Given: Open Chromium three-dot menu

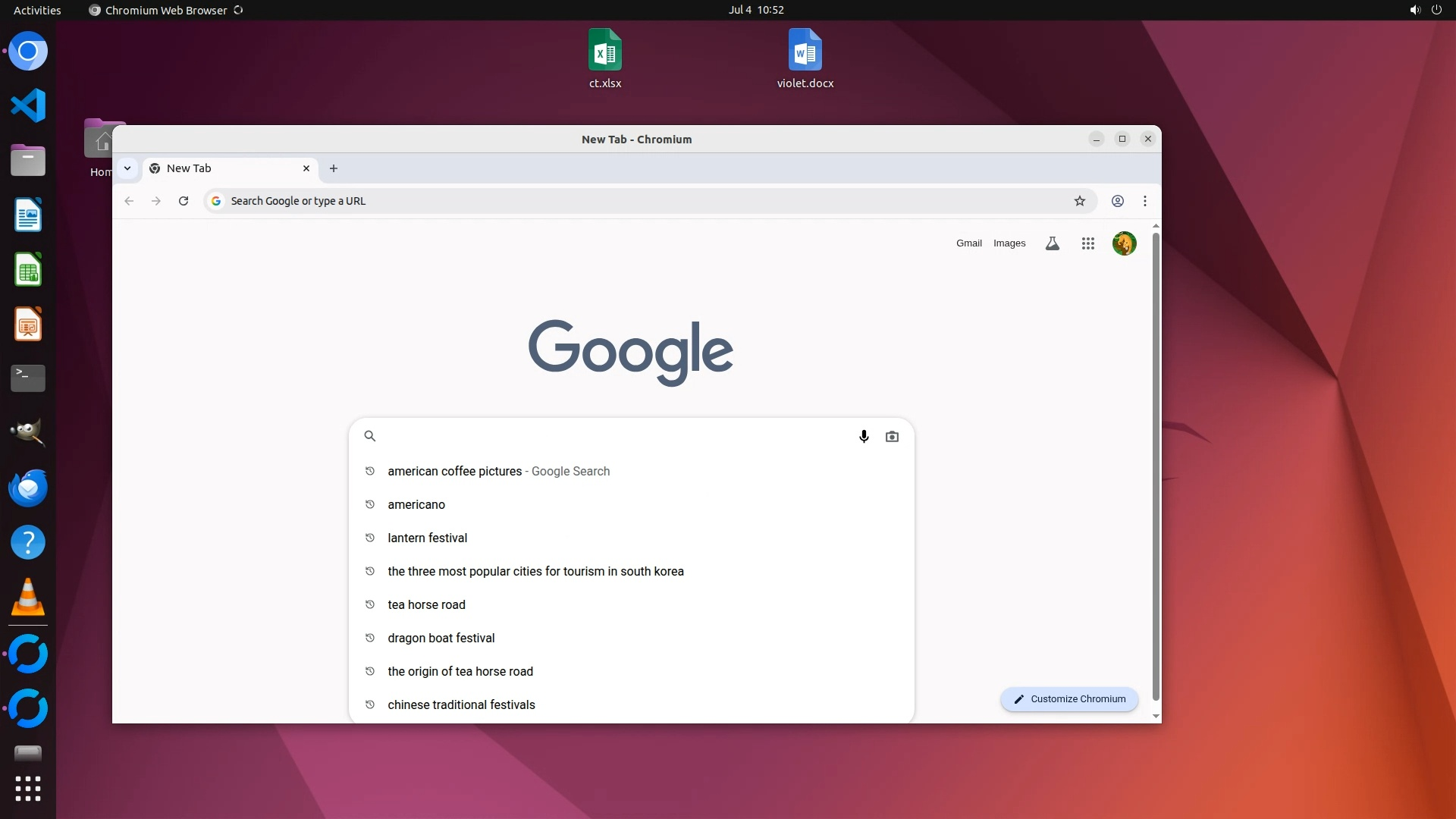Looking at the screenshot, I should (x=1145, y=201).
